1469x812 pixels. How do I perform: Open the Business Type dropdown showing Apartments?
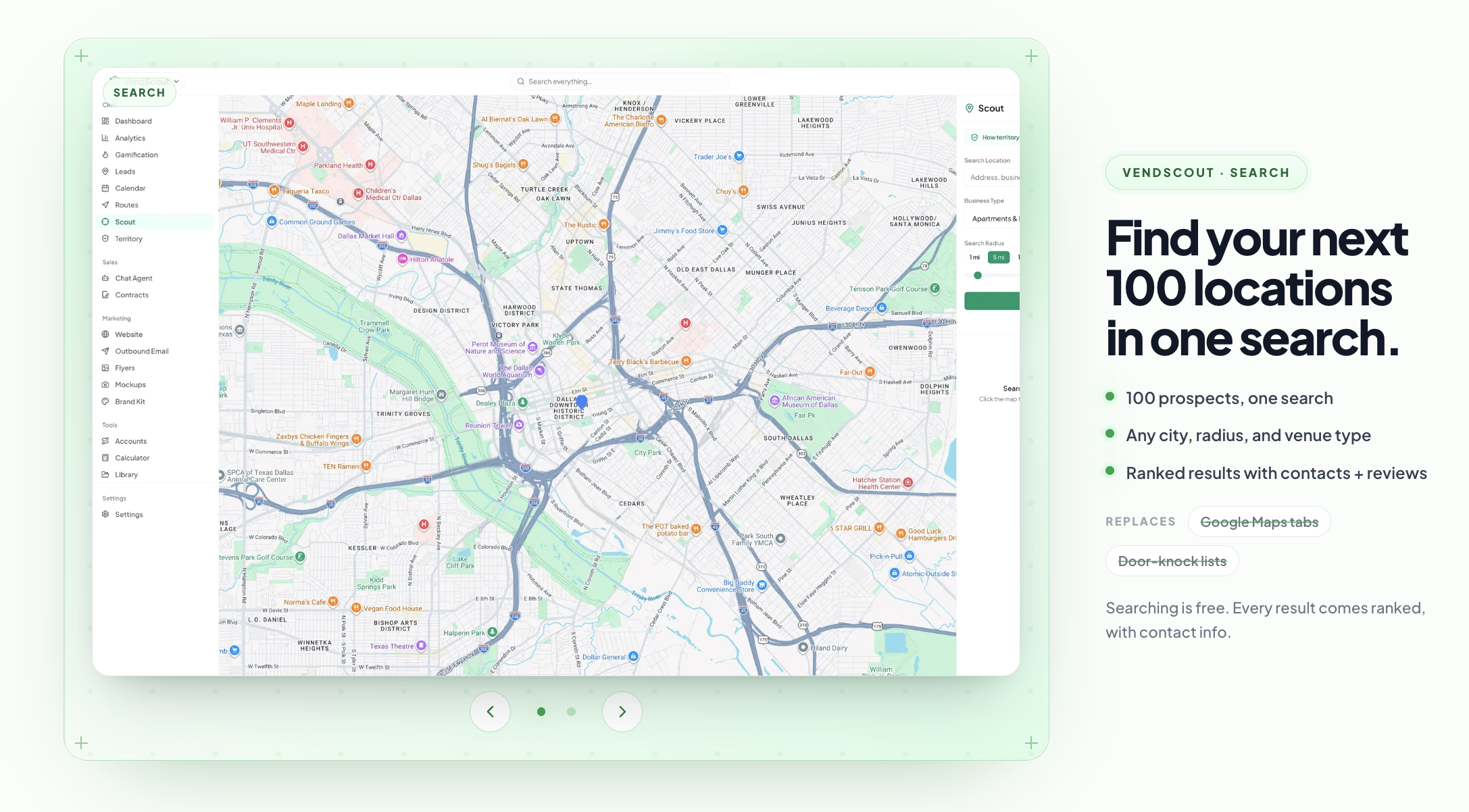[x=992, y=219]
